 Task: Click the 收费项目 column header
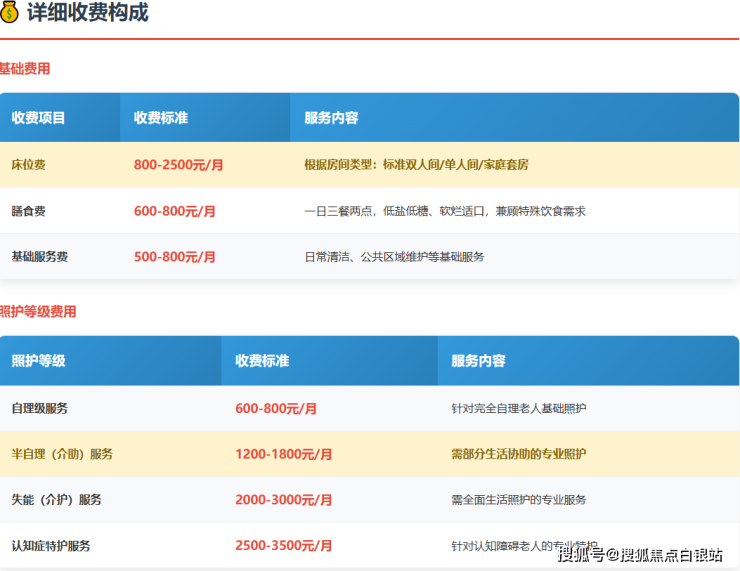[38, 118]
